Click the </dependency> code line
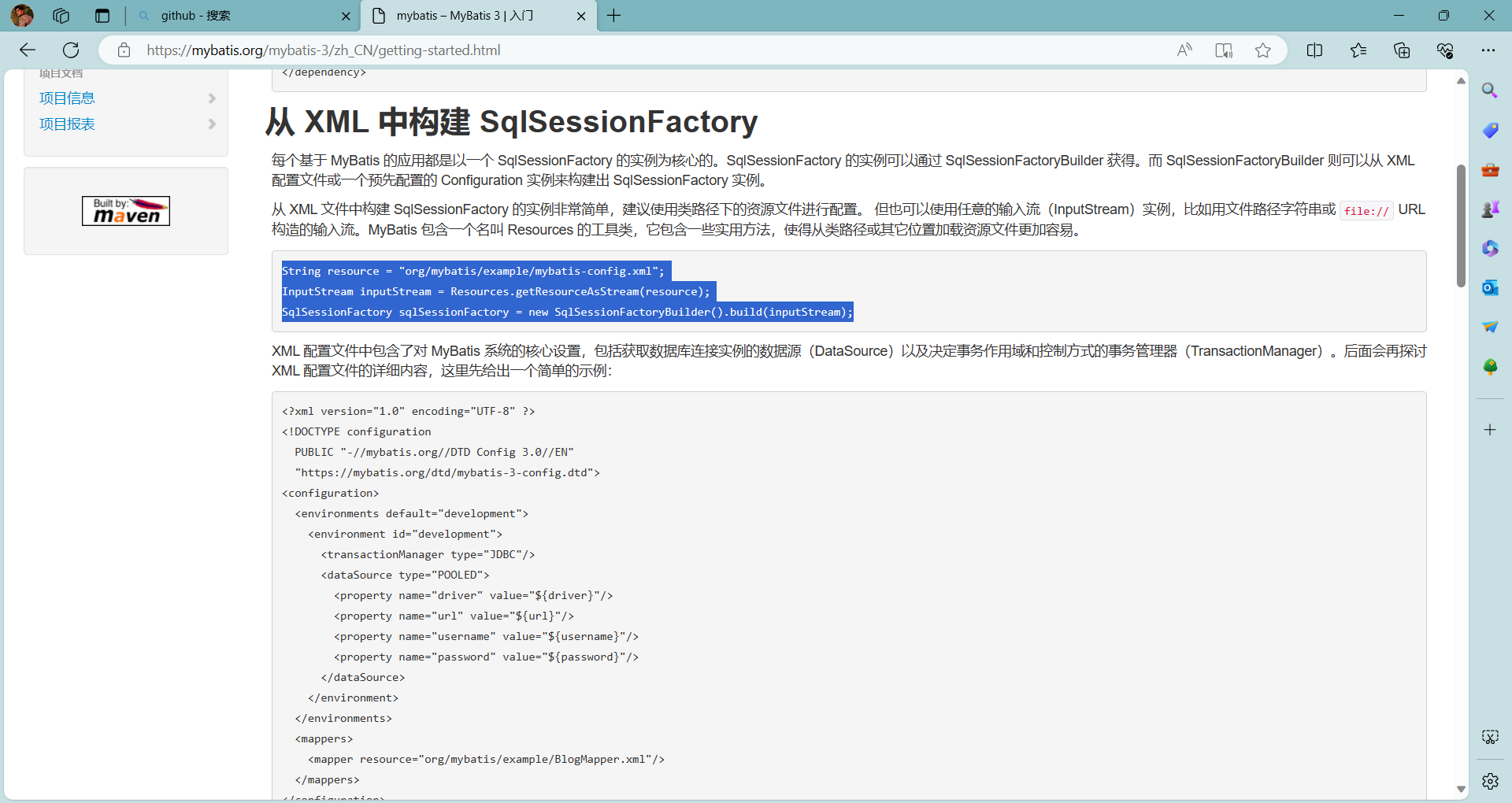 click(x=324, y=72)
